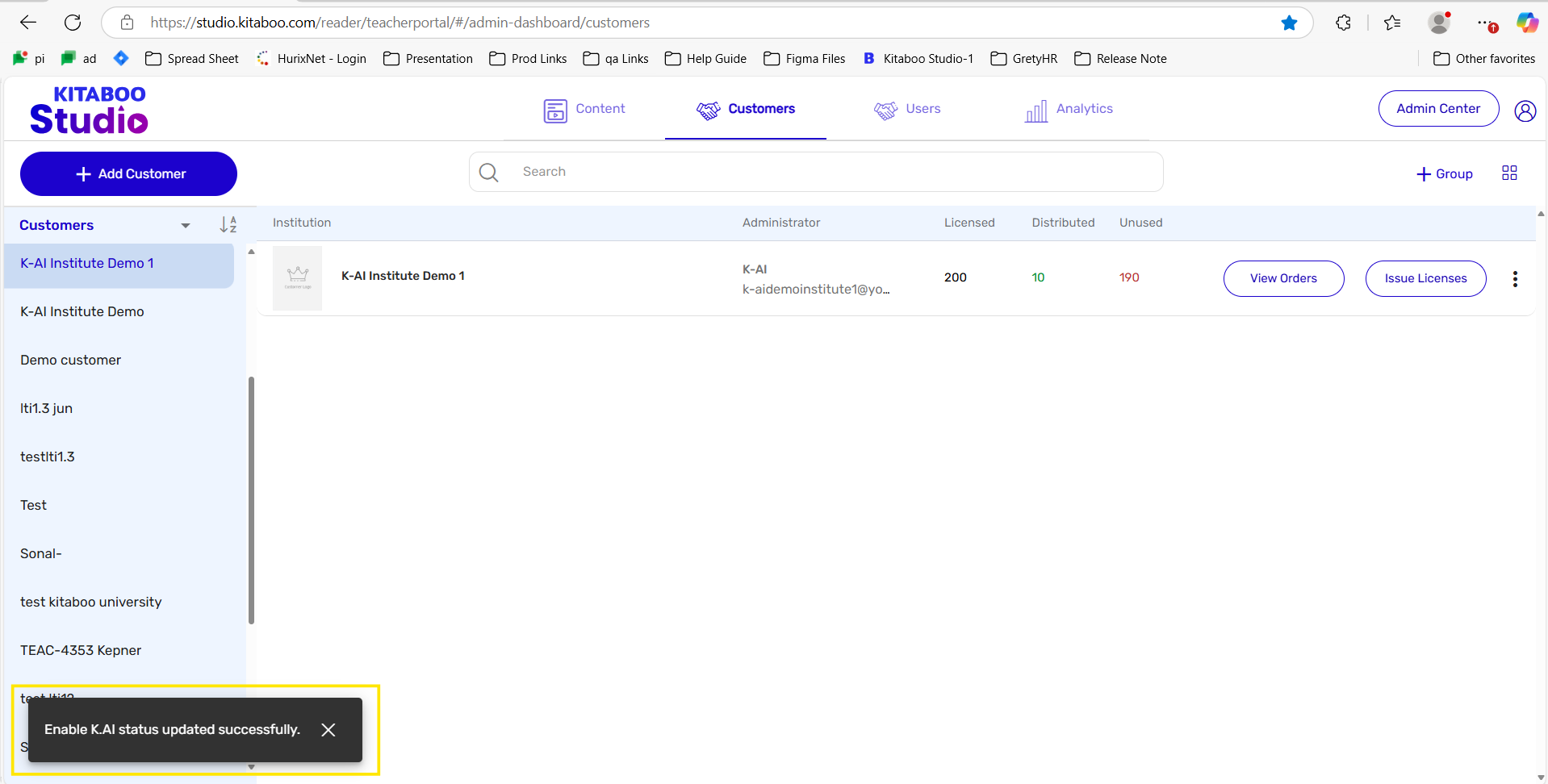Click the Unused value 190

pyautogui.click(x=1129, y=277)
